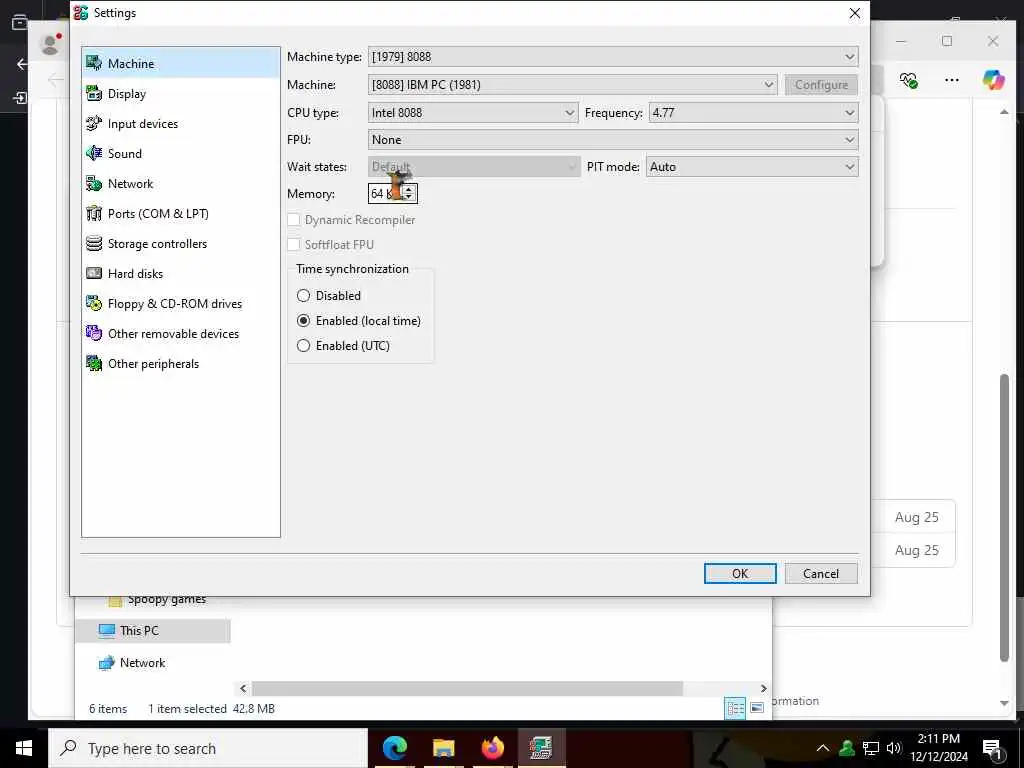Open the Hard disks icon
This screenshot has width=1024, height=768.
coord(94,274)
